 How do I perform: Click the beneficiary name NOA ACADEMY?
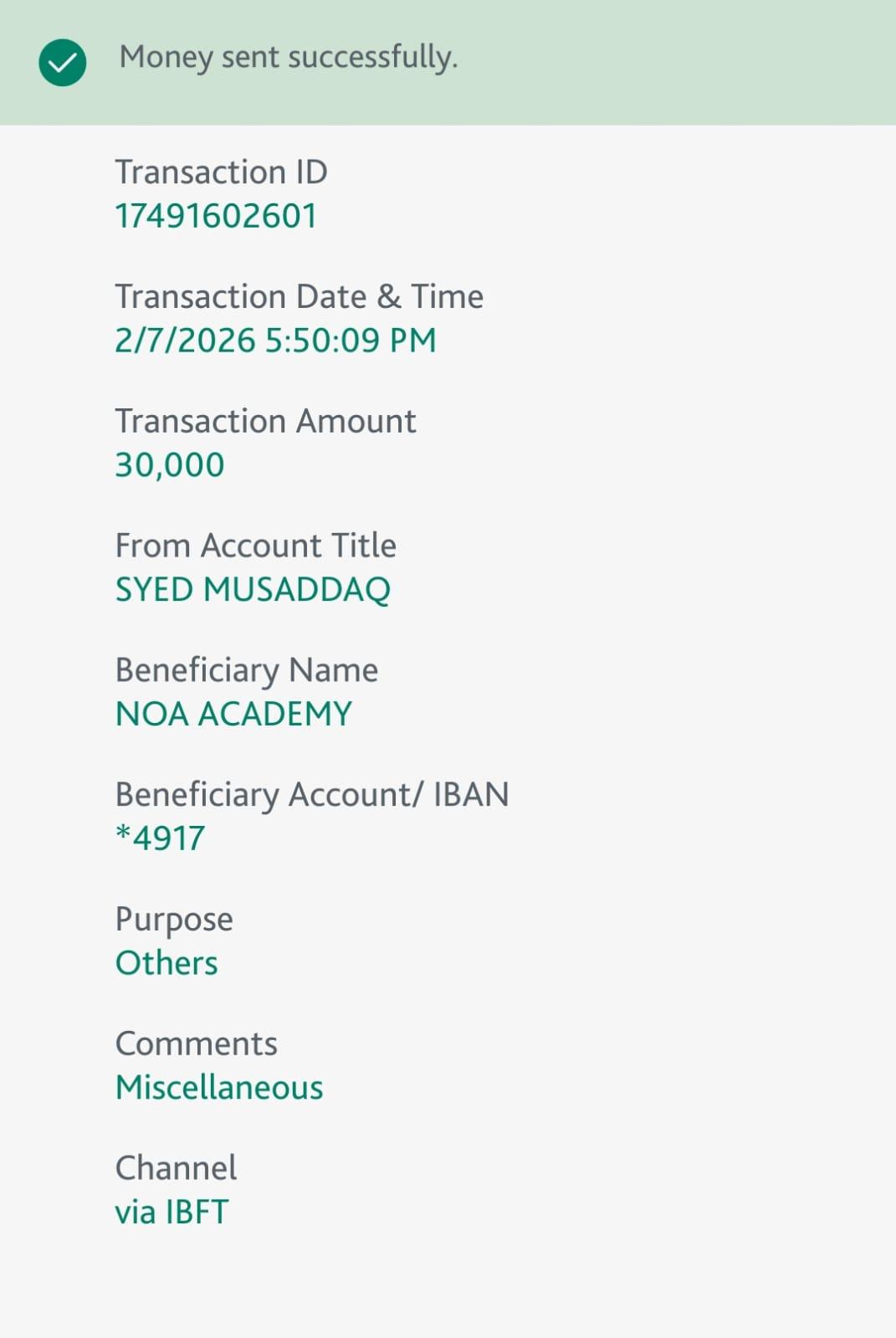[x=233, y=714]
